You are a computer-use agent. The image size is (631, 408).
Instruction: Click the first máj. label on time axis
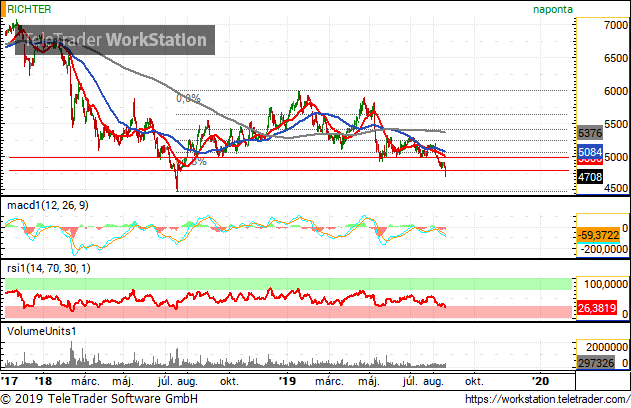pyautogui.click(x=123, y=381)
